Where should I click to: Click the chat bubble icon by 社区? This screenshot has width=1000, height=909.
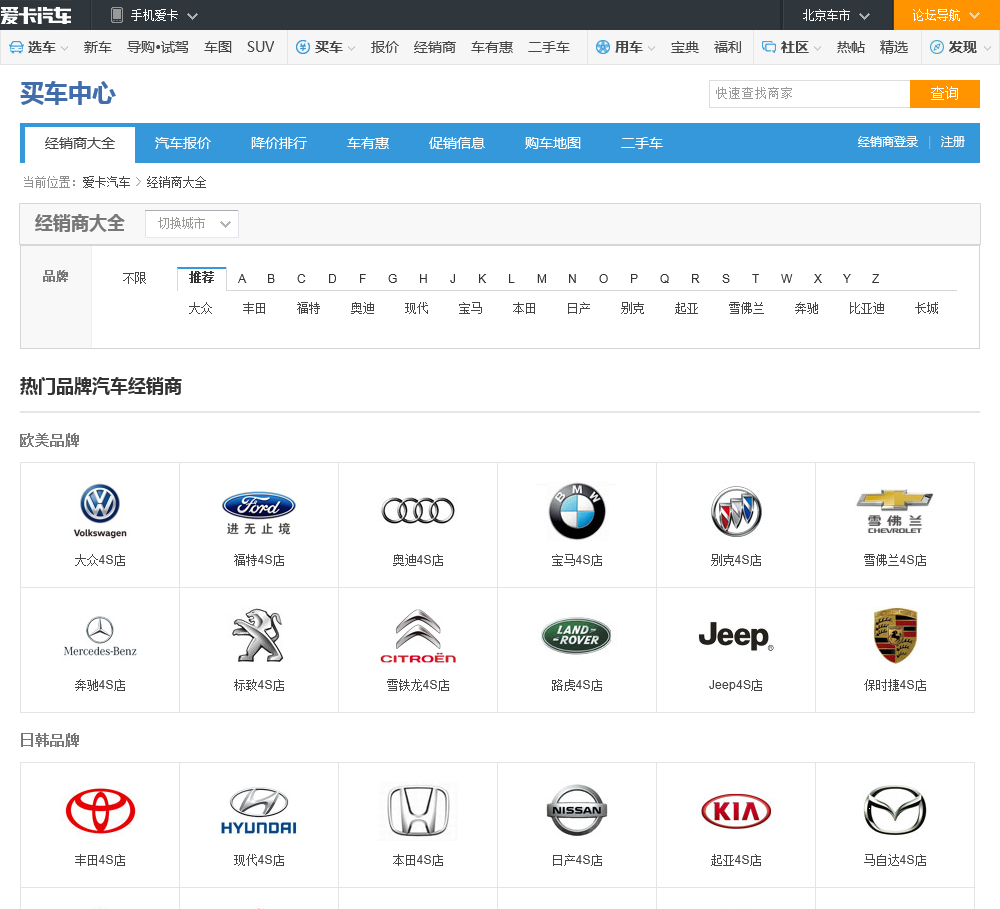[x=769, y=47]
